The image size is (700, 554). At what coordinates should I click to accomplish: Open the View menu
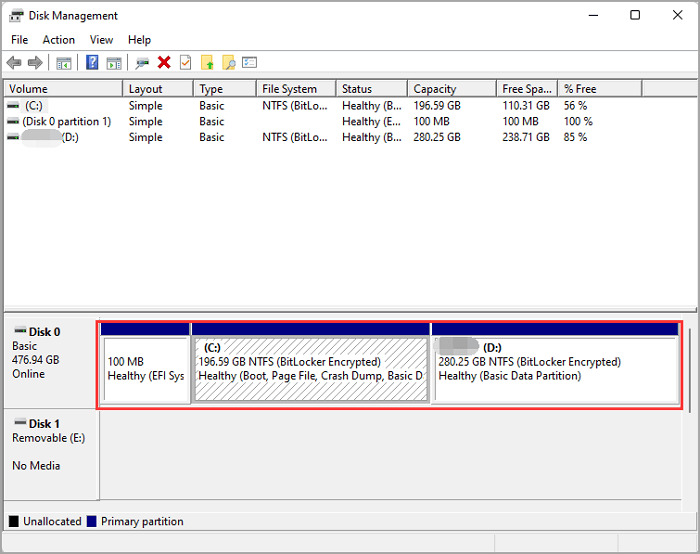(x=101, y=40)
